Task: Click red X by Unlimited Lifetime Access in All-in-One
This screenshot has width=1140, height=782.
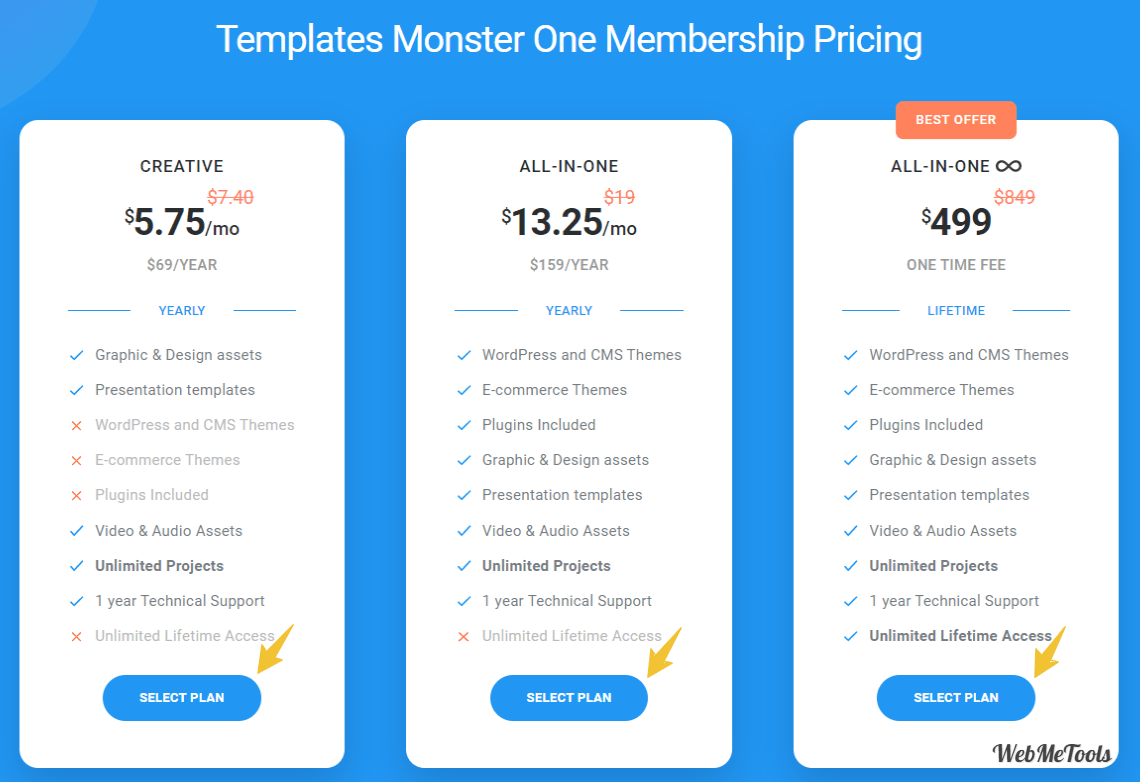Action: (463, 637)
